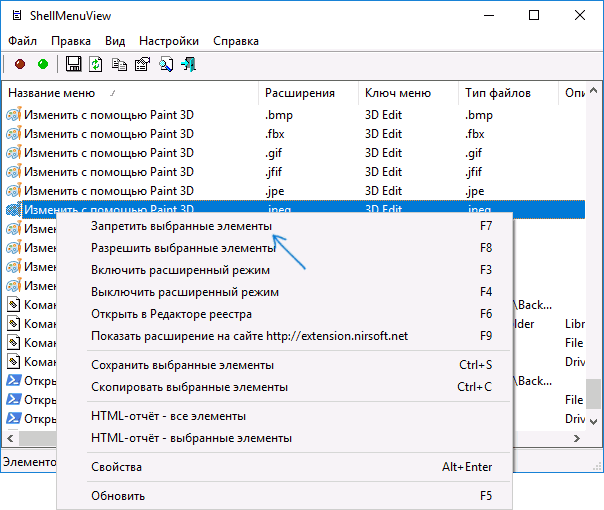Click the horizontal scrollbar left arrow
Viewport: 604px width, 510px height.
point(10,438)
